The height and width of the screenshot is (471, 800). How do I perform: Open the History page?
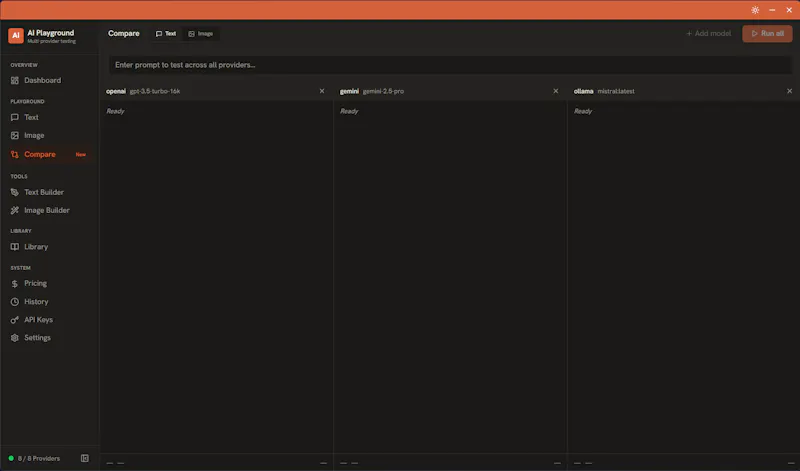49,302
